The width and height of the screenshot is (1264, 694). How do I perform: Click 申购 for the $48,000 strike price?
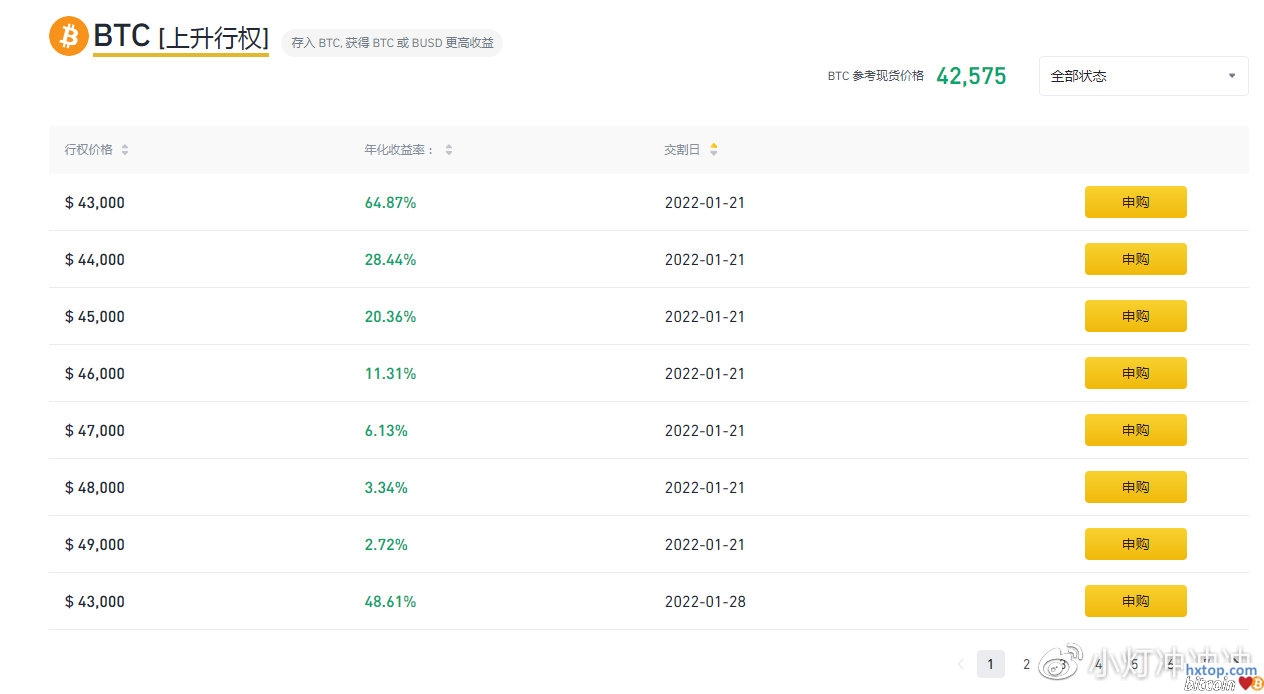(1135, 487)
